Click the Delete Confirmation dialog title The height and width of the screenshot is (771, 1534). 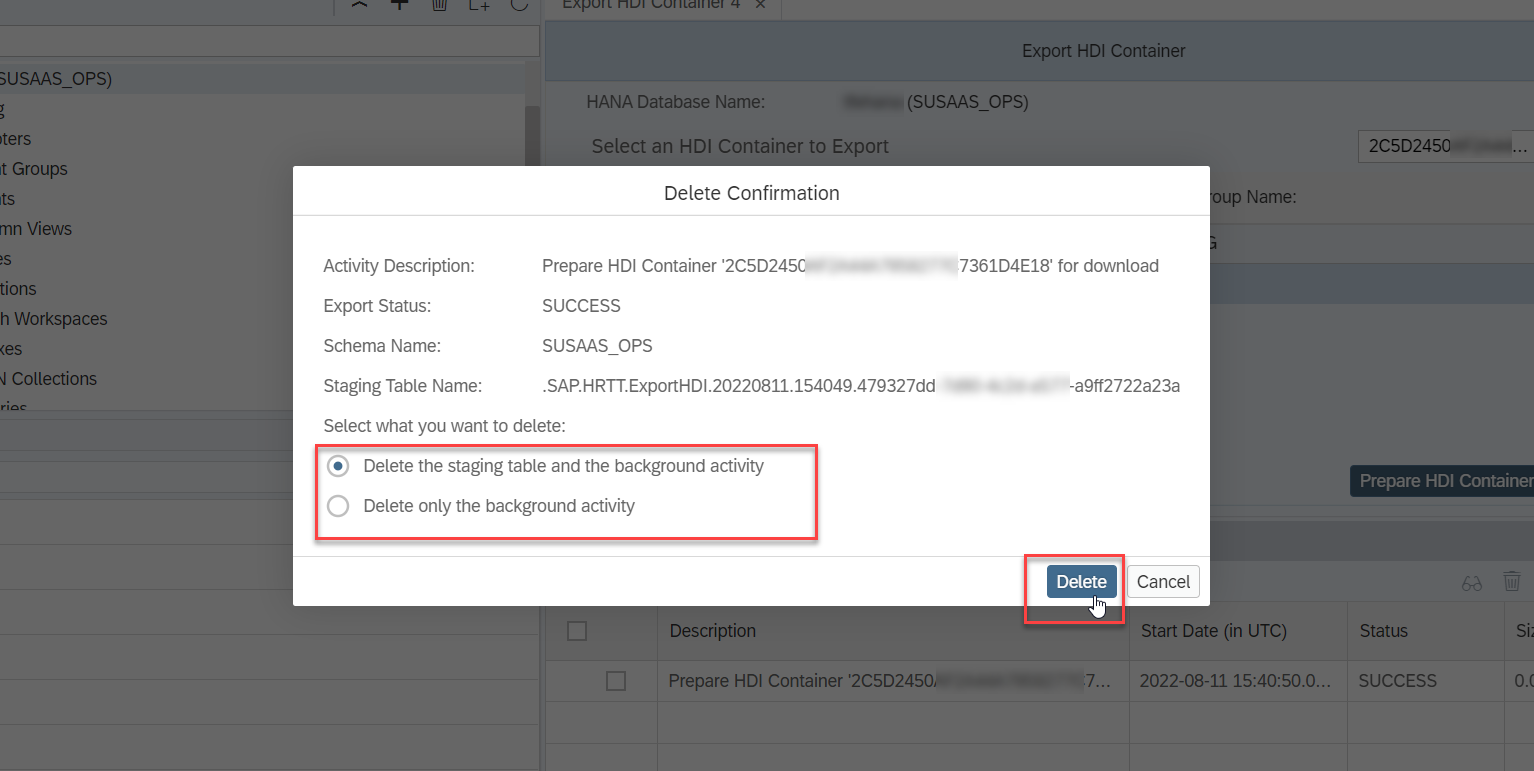click(x=752, y=193)
